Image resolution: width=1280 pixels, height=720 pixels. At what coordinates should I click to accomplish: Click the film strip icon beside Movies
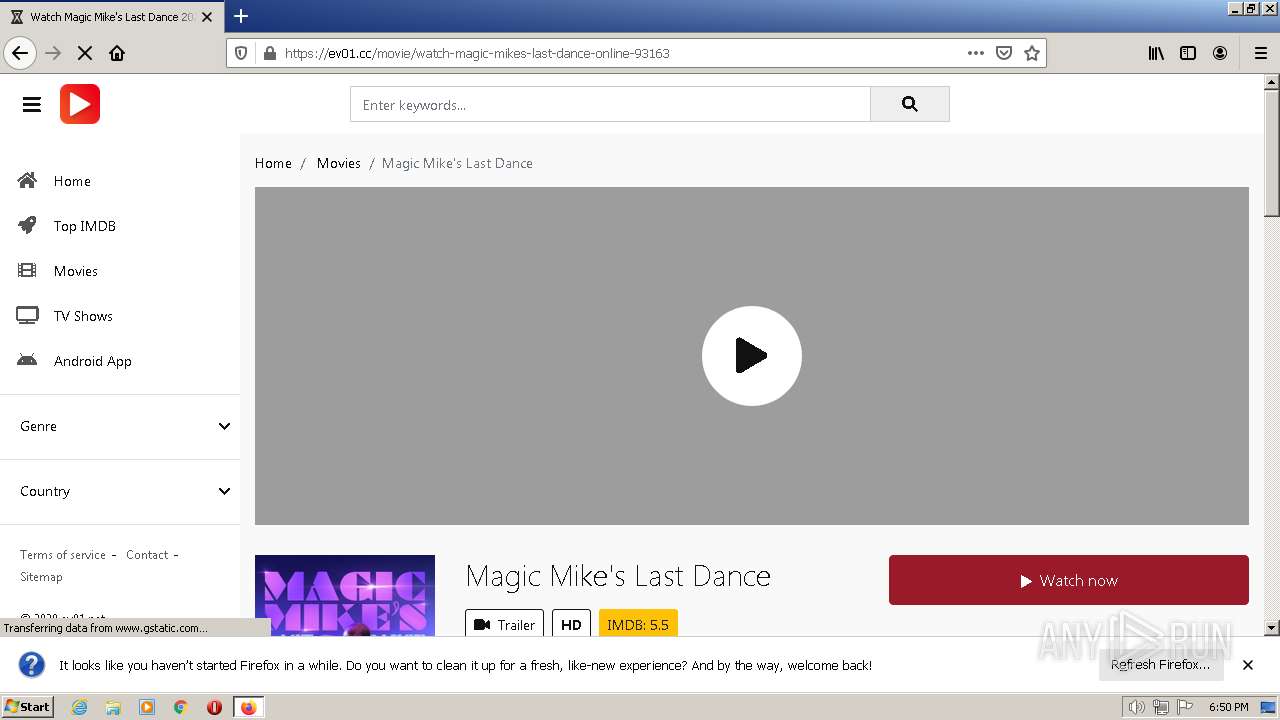(27, 270)
